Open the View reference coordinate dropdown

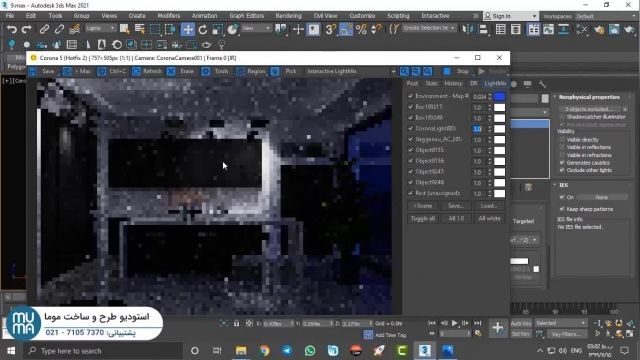(x=256, y=28)
